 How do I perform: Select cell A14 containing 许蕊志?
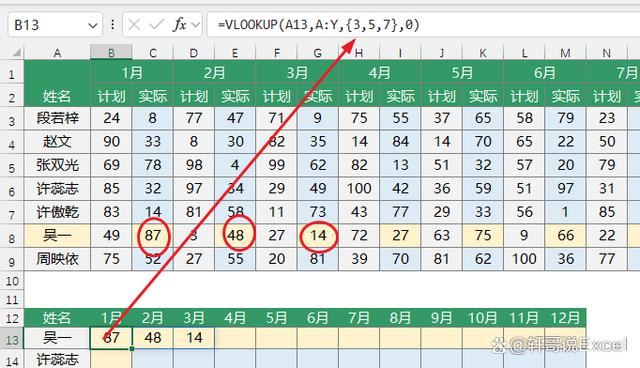point(57,359)
